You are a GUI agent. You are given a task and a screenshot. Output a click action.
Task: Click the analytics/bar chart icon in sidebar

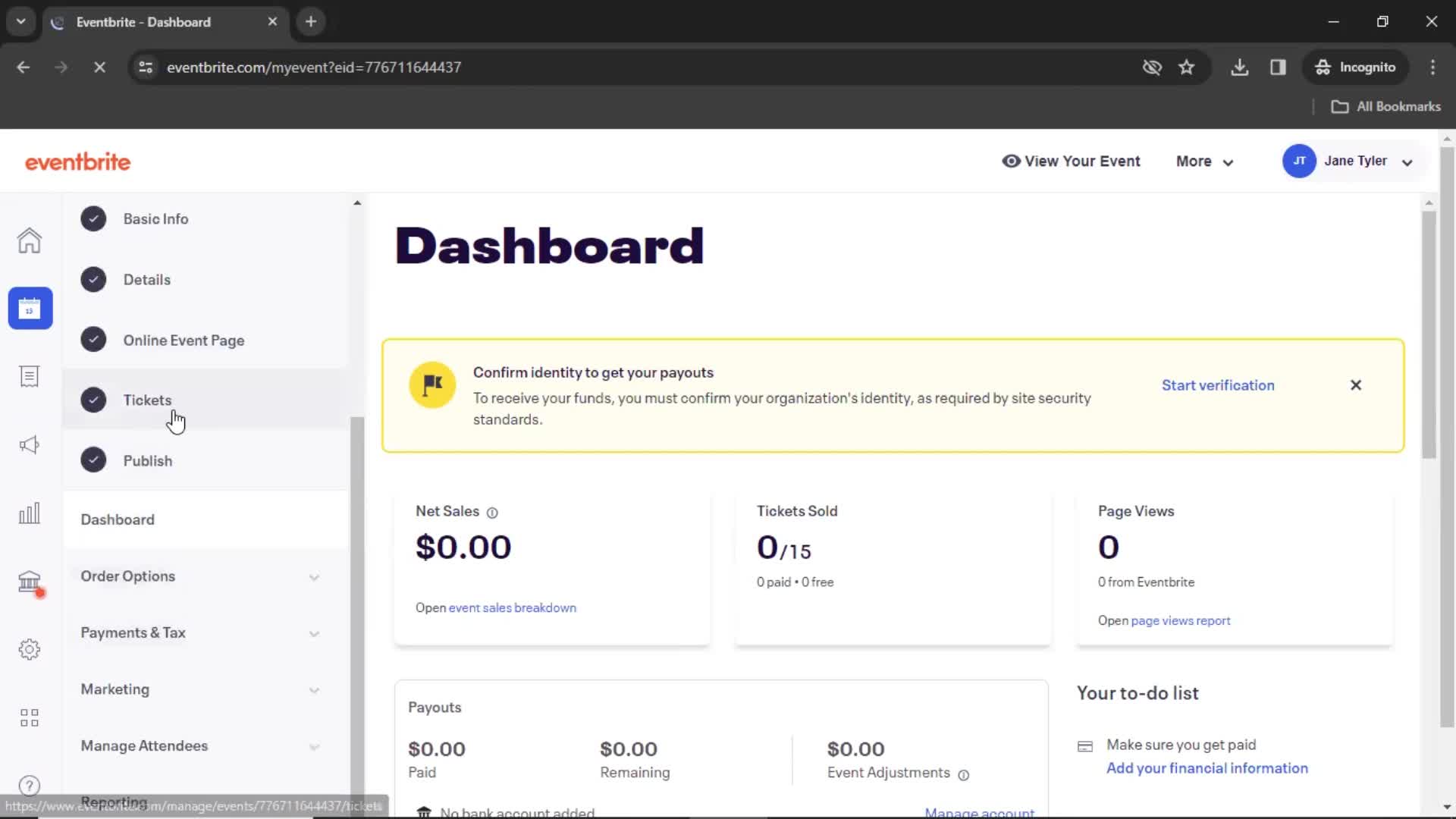click(29, 512)
